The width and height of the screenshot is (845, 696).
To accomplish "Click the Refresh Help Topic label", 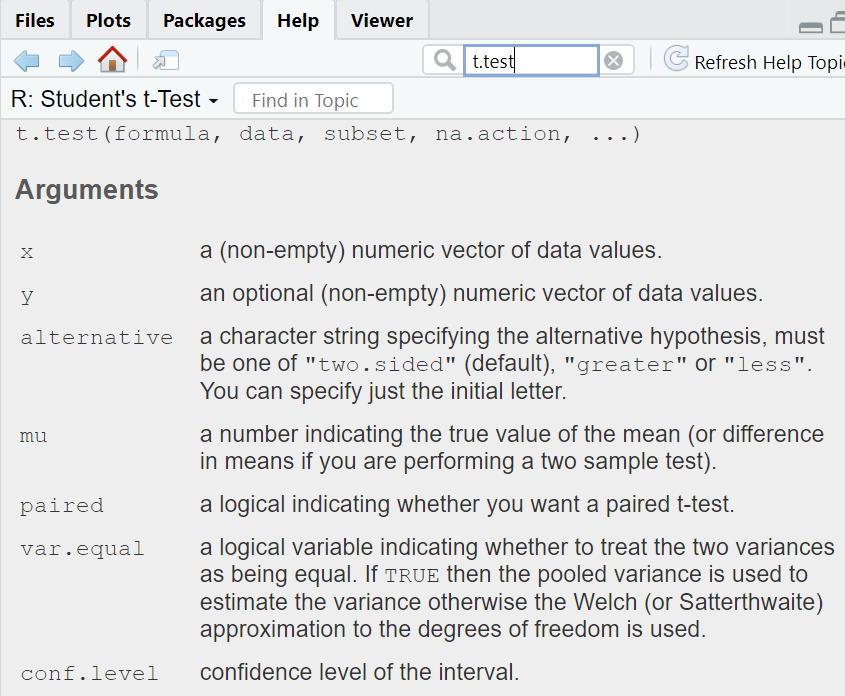I will point(770,62).
